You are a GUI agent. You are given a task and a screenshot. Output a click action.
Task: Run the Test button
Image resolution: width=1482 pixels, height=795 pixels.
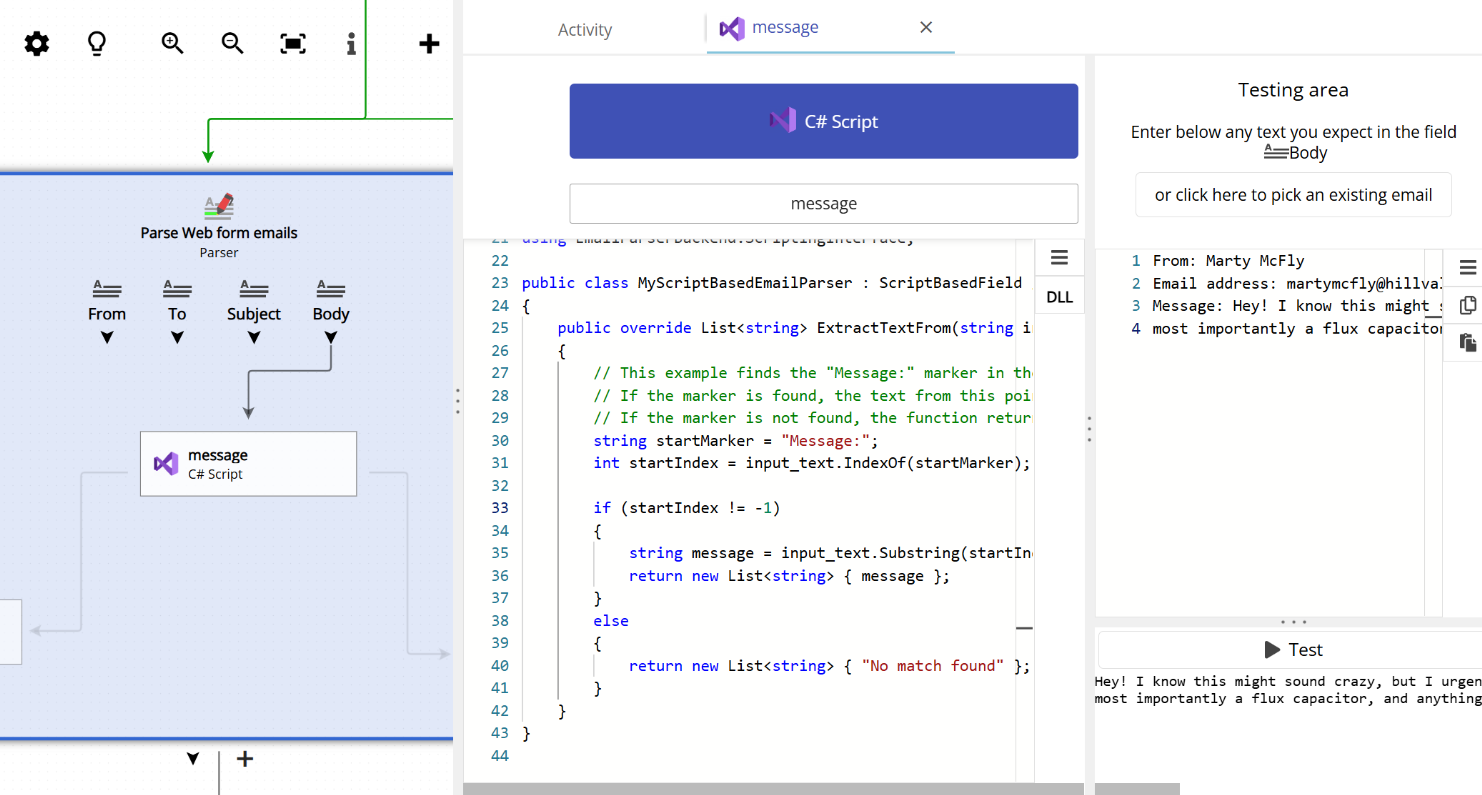tap(1293, 649)
